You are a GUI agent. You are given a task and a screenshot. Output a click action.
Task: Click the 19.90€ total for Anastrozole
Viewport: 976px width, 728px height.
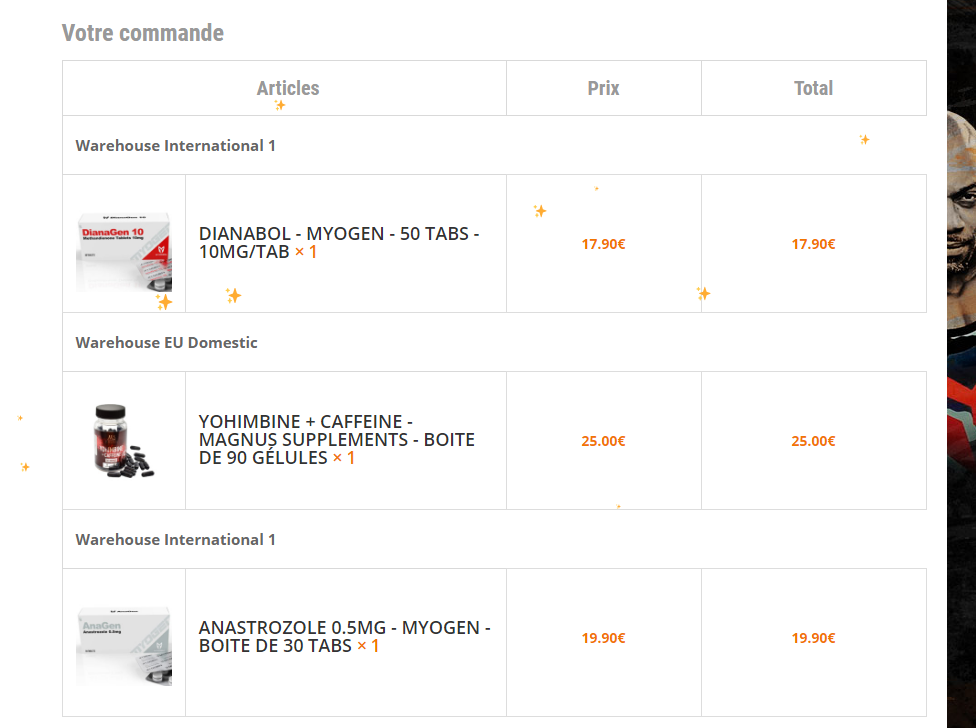coord(813,638)
